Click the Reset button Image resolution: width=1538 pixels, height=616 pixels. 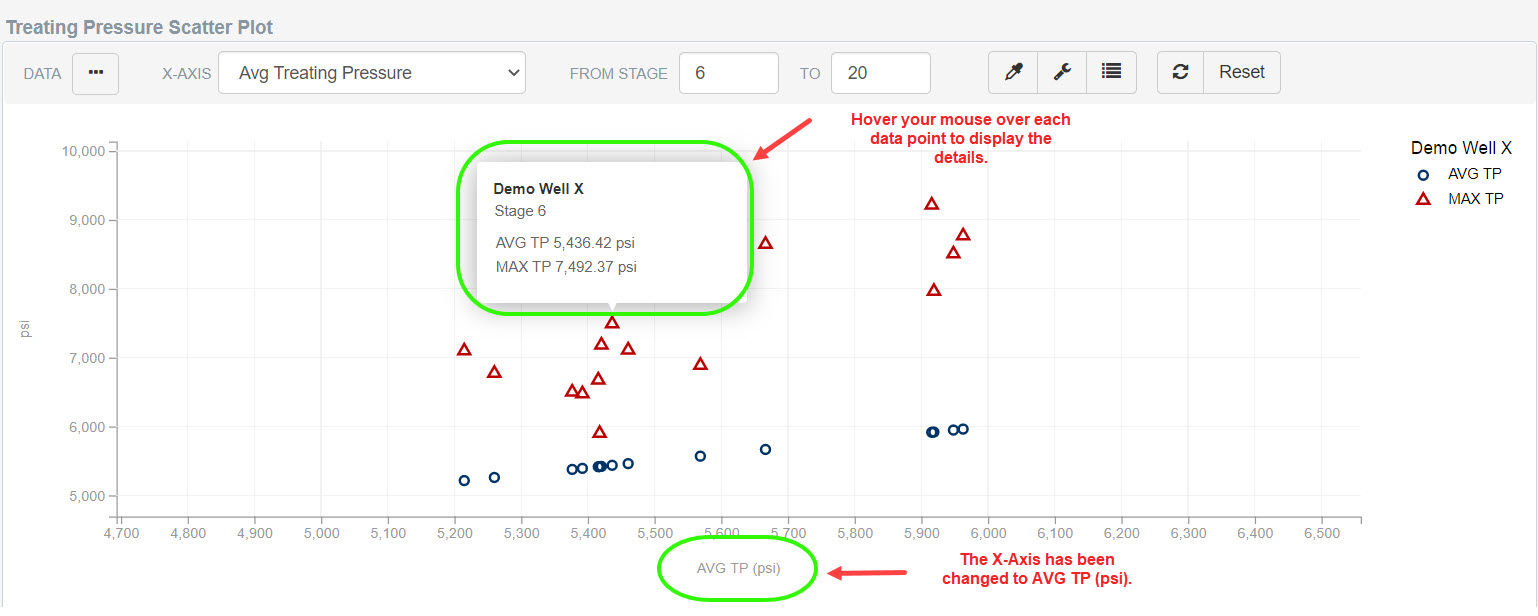coord(1242,72)
